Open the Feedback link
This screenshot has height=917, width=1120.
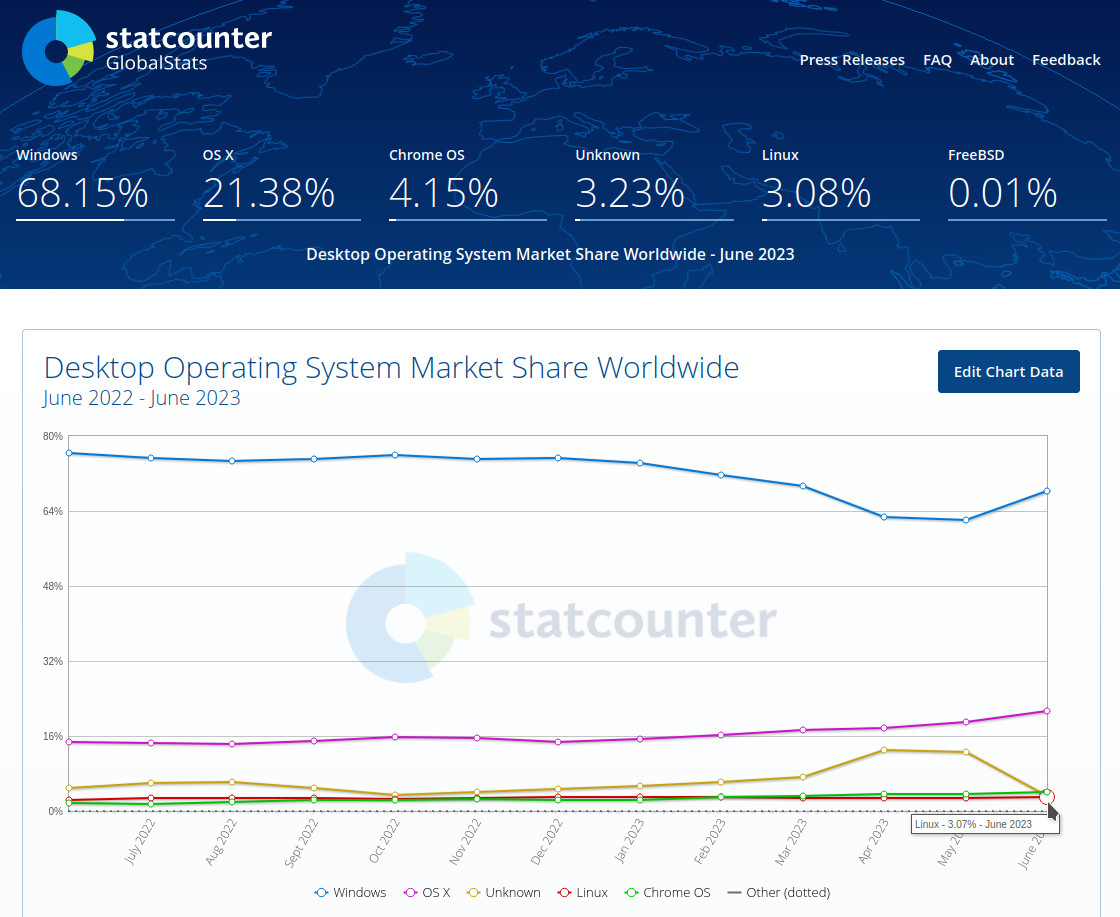[x=1066, y=60]
